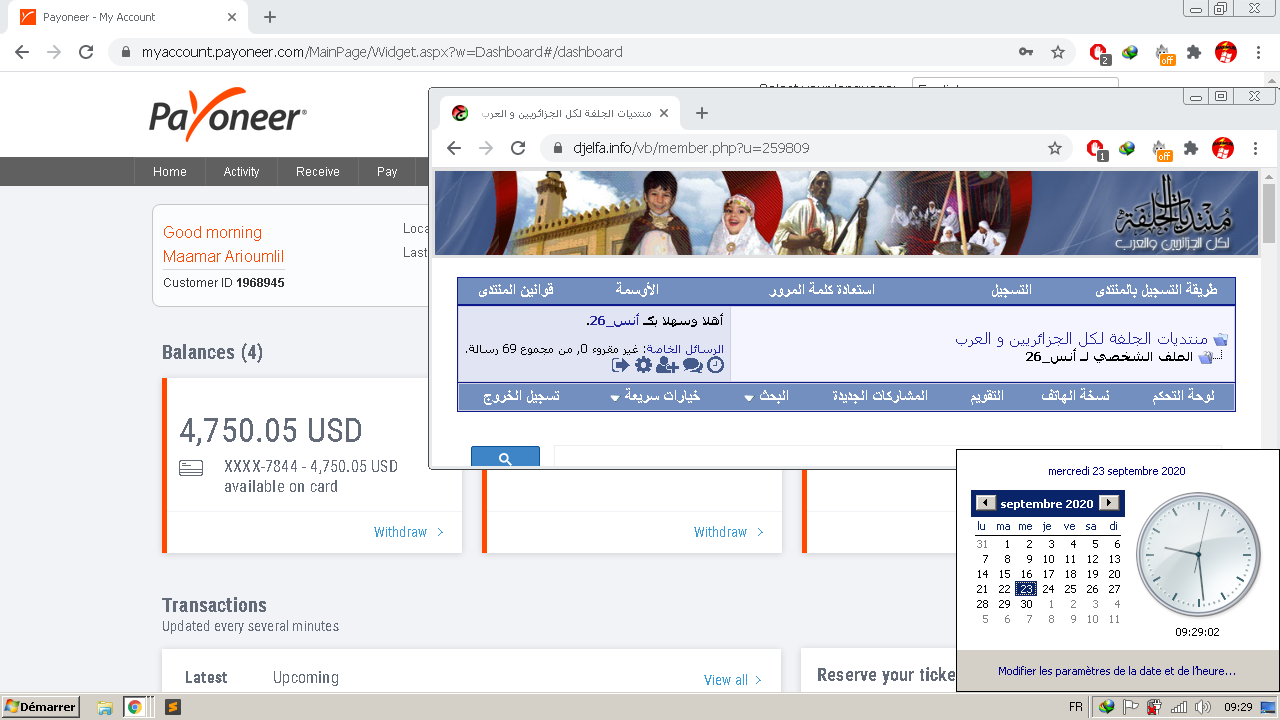This screenshot has height=720, width=1280.
Task: Click the forum banner image
Action: [x=846, y=213]
